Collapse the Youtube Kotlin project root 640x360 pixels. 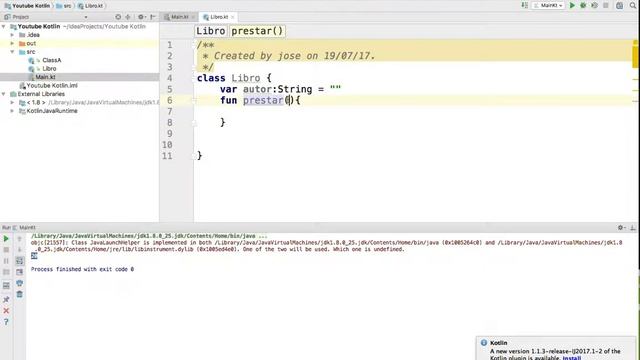(4, 27)
